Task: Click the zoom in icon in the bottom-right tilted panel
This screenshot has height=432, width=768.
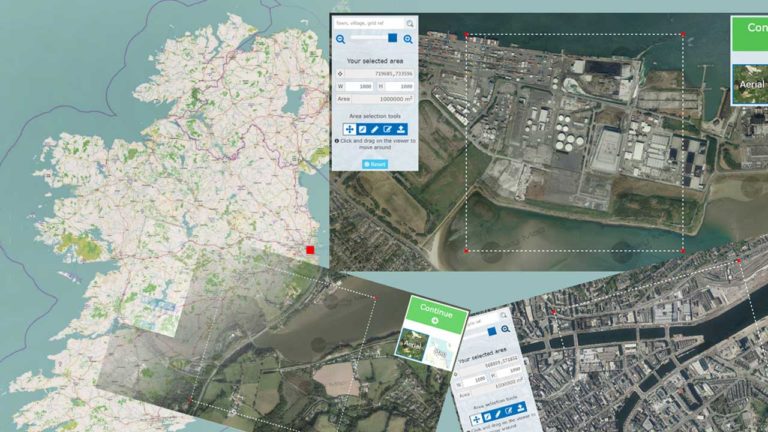Action: pyautogui.click(x=505, y=329)
